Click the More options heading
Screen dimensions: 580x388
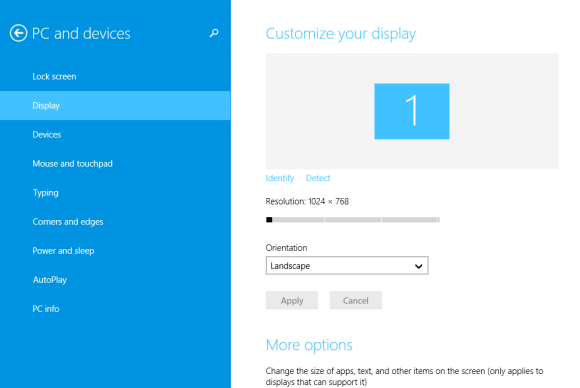click(x=309, y=345)
